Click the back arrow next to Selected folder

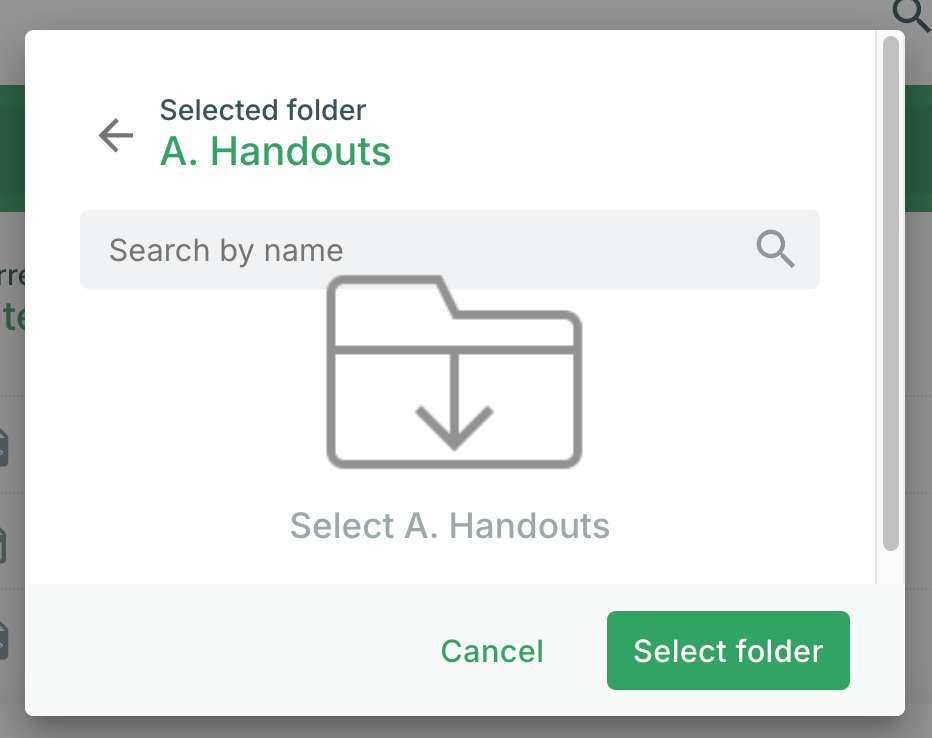116,135
